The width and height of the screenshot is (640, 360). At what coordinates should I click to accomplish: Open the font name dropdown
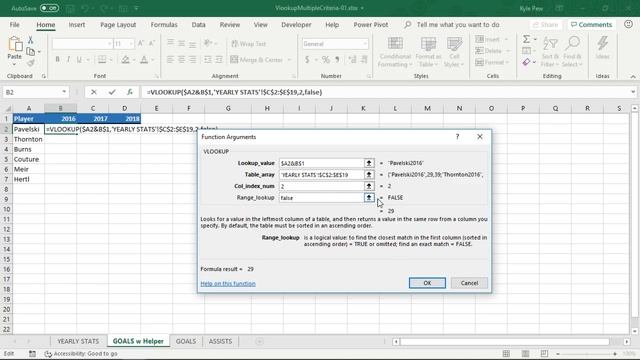pyautogui.click(x=109, y=44)
